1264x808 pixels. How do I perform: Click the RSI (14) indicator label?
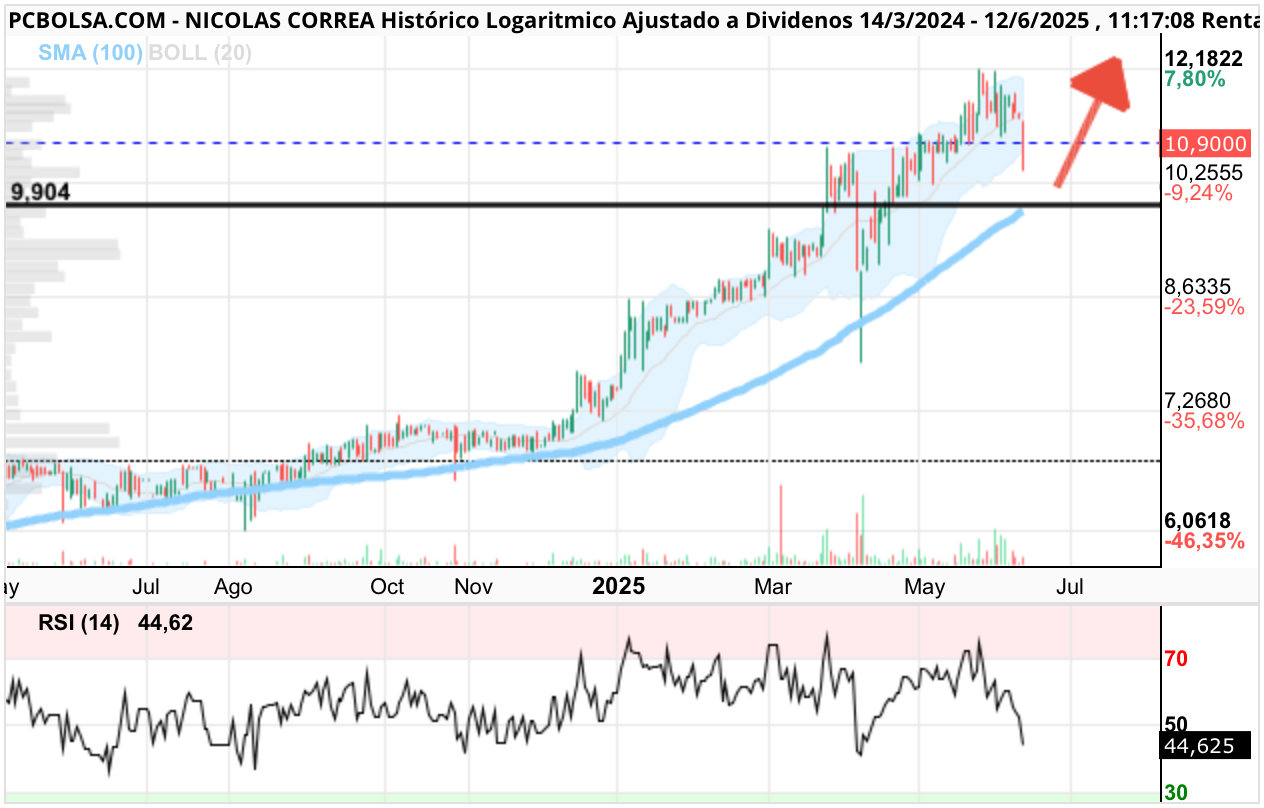click(x=79, y=623)
